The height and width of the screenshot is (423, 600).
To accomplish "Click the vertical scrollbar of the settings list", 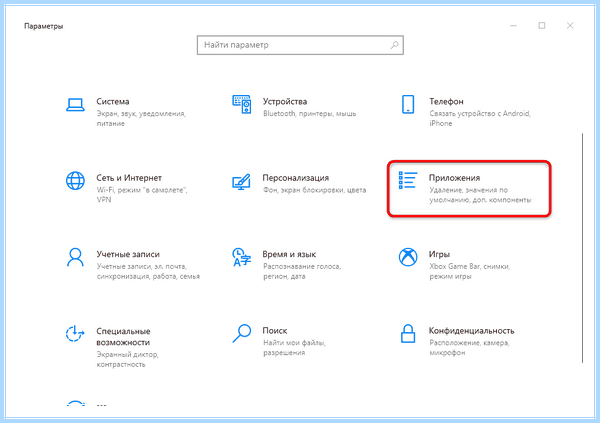I will (582, 248).
